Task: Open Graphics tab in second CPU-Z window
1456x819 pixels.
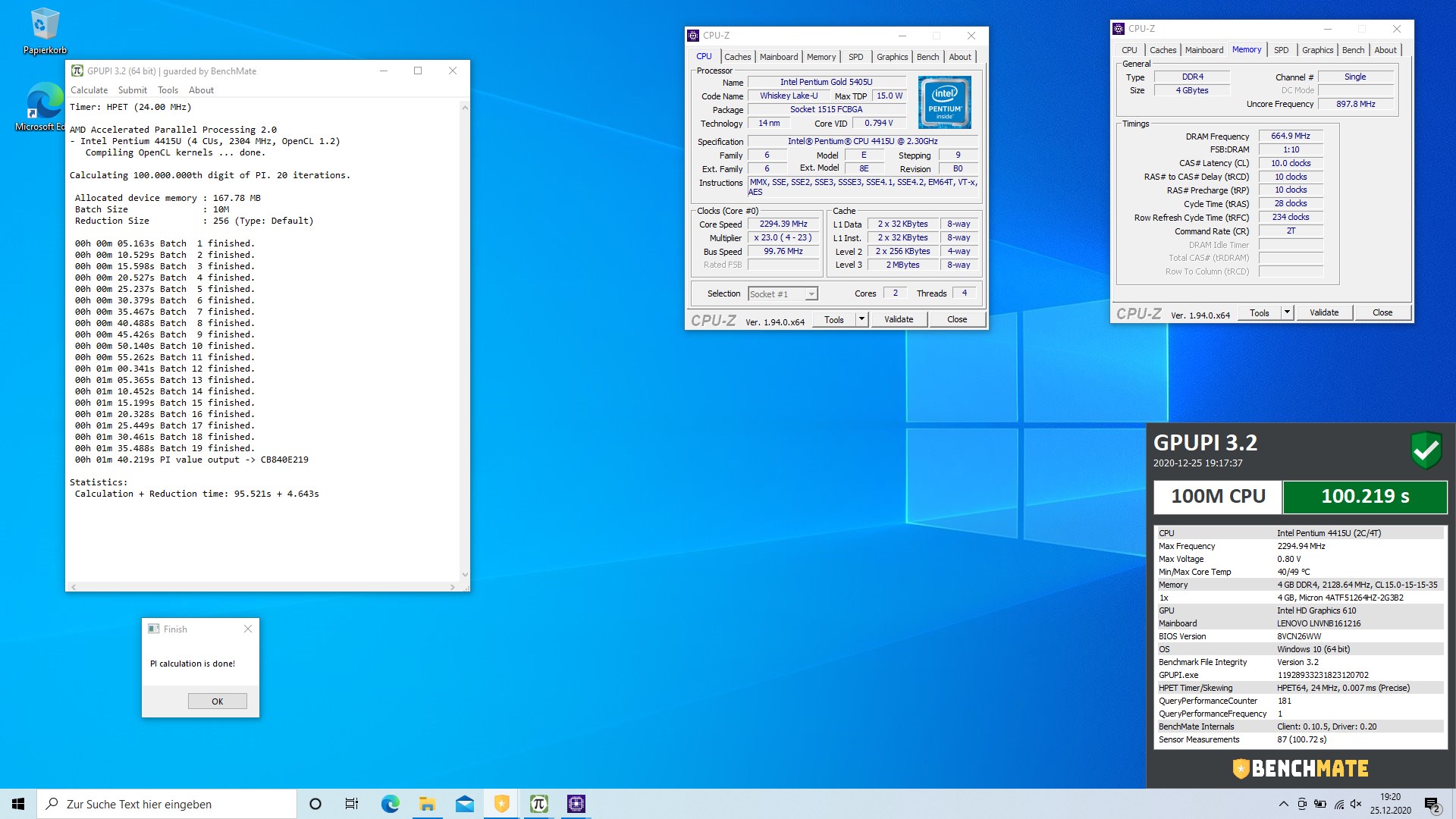Action: (x=1317, y=50)
